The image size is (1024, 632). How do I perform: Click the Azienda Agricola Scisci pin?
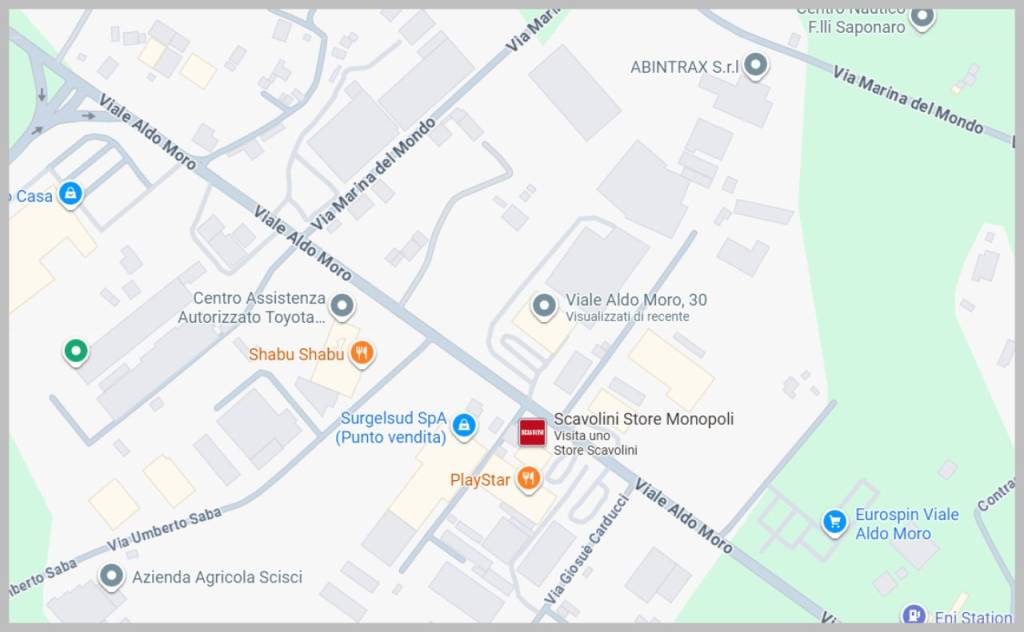112,577
